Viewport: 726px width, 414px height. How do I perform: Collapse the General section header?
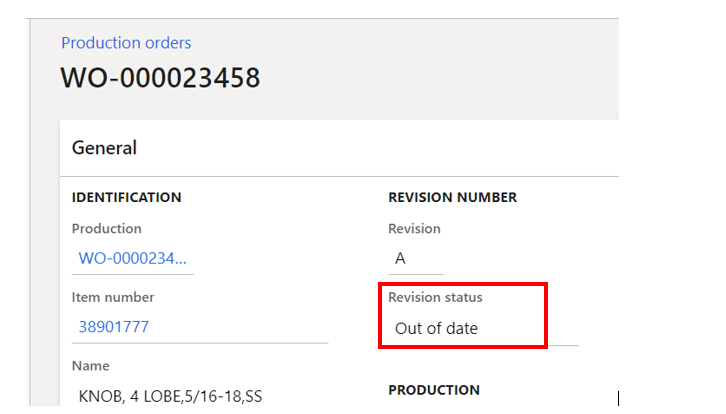pos(104,148)
